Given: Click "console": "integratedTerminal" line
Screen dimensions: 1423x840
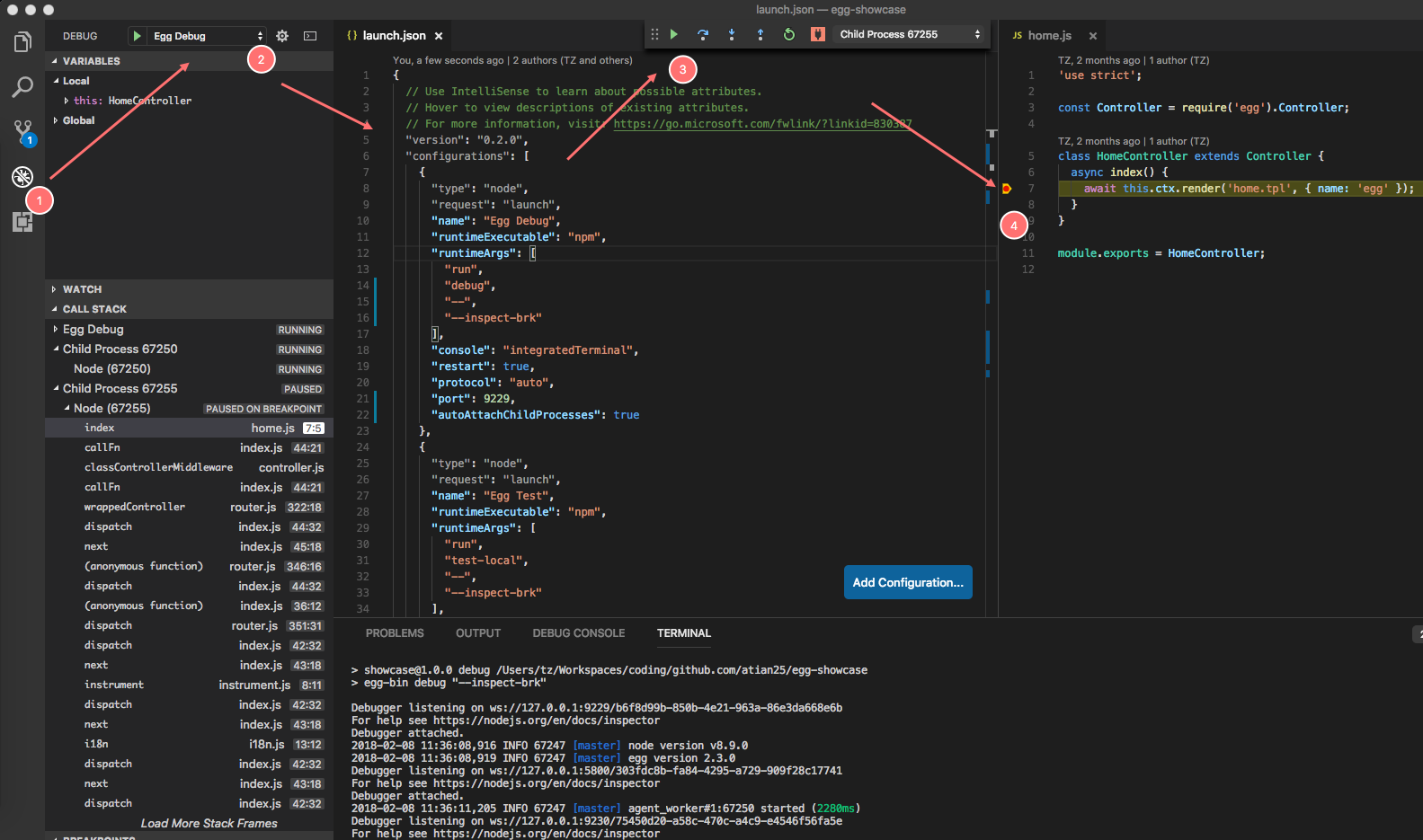Looking at the screenshot, I should 534,350.
